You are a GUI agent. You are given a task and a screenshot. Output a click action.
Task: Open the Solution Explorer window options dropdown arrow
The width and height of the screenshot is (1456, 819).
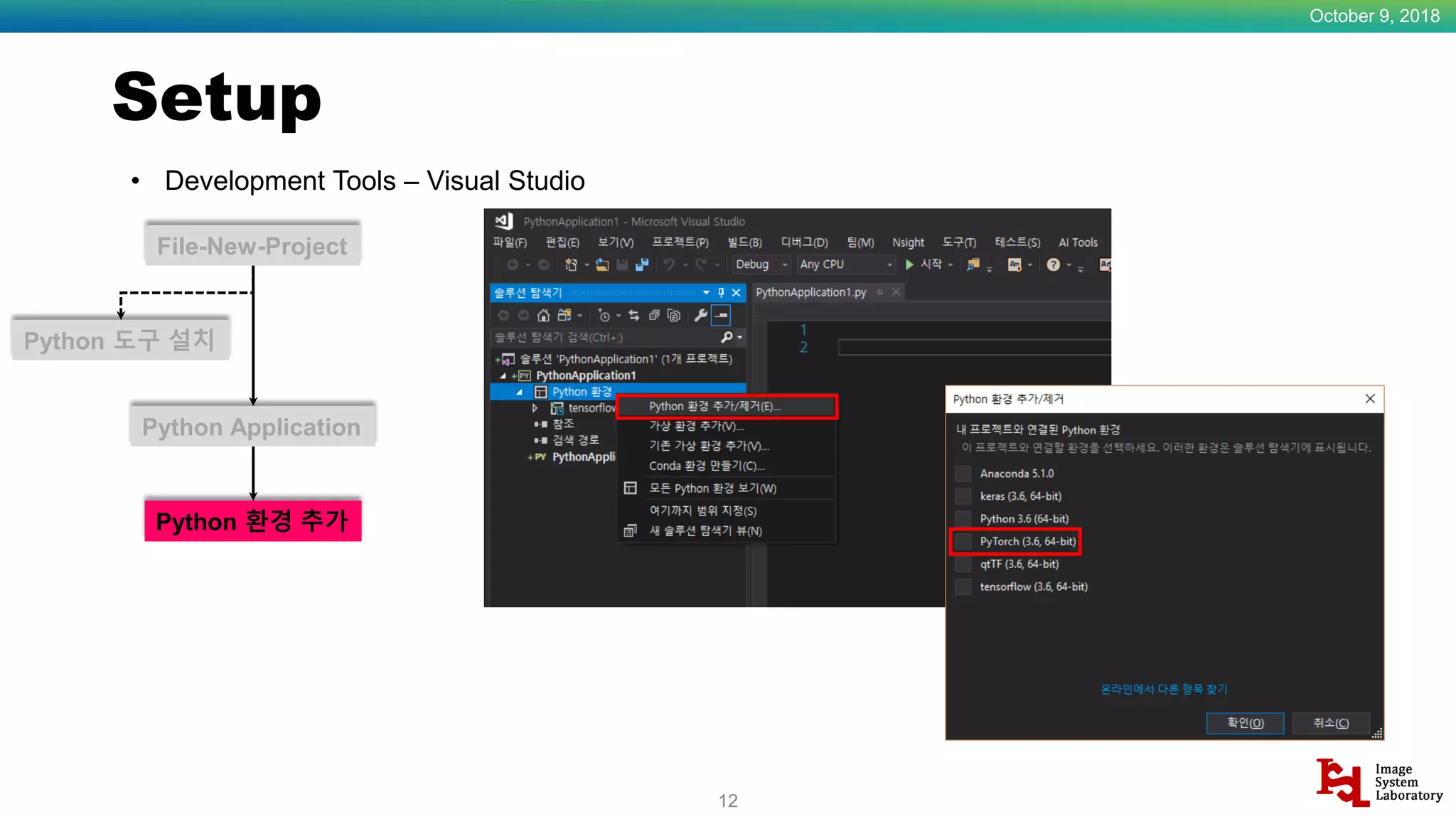pyautogui.click(x=706, y=292)
